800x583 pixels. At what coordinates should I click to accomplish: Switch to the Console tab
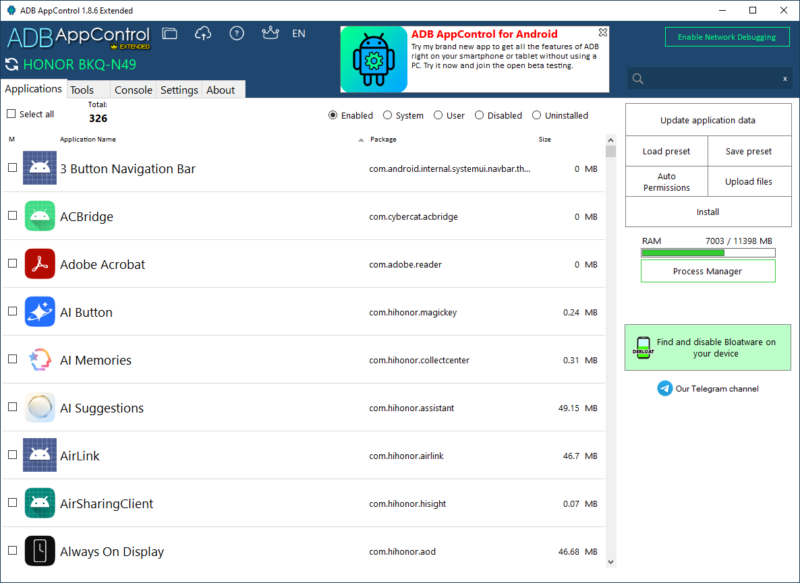(x=133, y=90)
